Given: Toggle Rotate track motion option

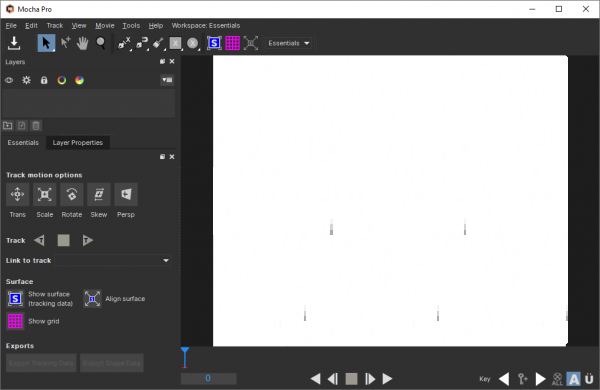Looking at the screenshot, I should point(72,194).
